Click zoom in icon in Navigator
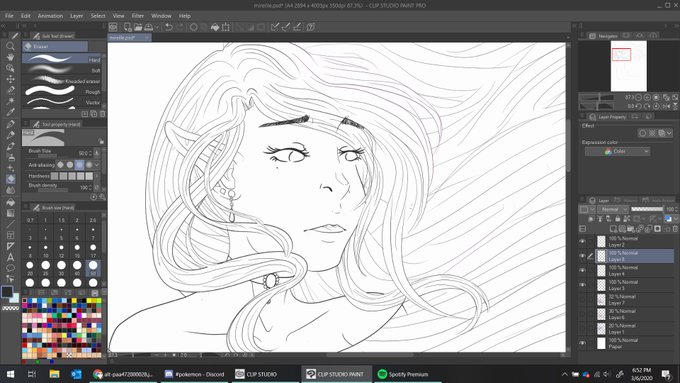 [647, 98]
